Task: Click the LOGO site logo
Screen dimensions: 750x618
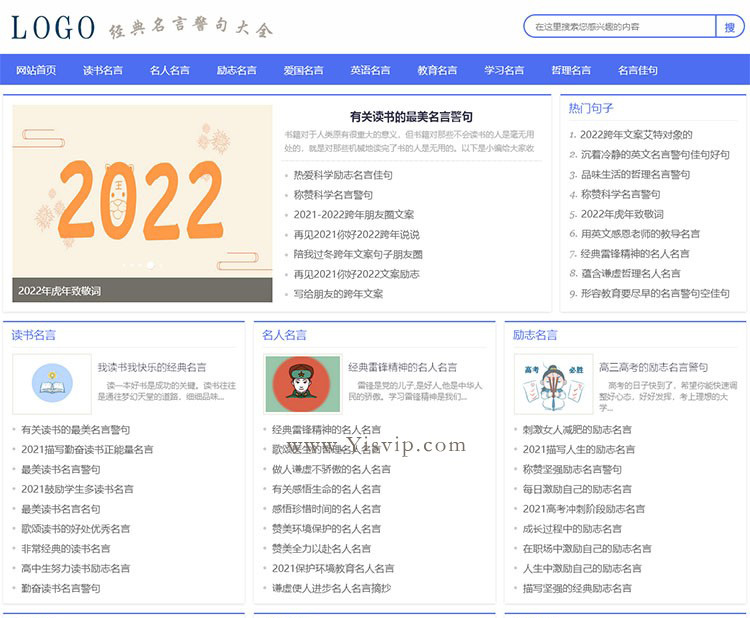Action: point(53,27)
